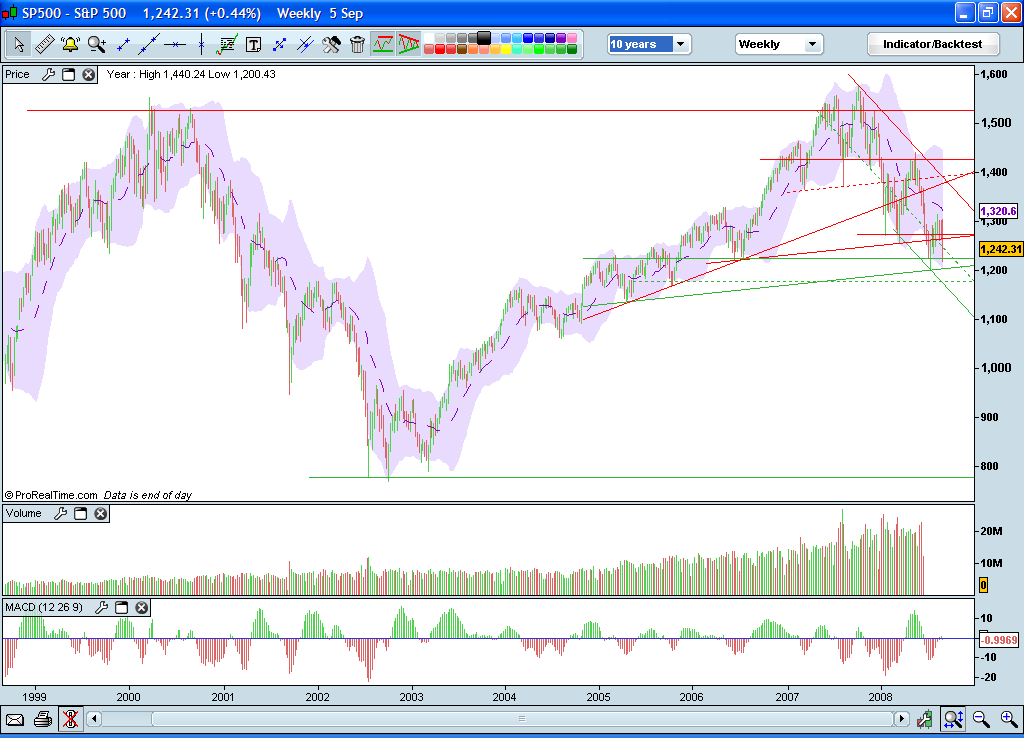Click the 1,600 price axis label
The height and width of the screenshot is (738, 1024).
coord(994,74)
